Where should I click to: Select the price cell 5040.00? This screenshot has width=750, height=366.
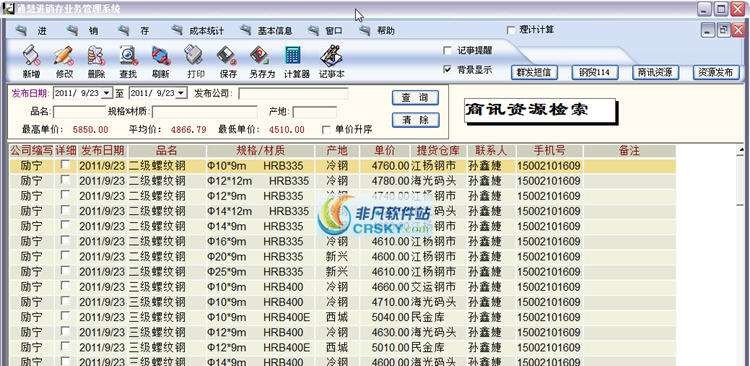click(x=385, y=317)
